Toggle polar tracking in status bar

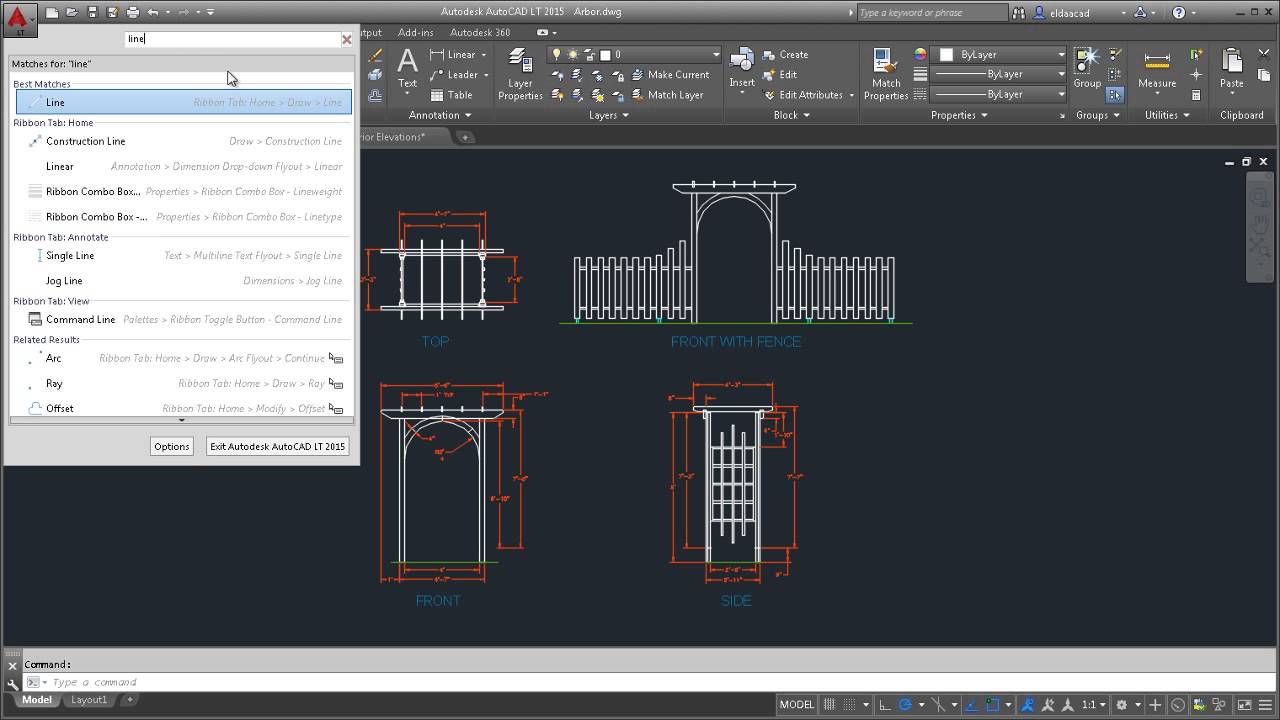click(906, 705)
